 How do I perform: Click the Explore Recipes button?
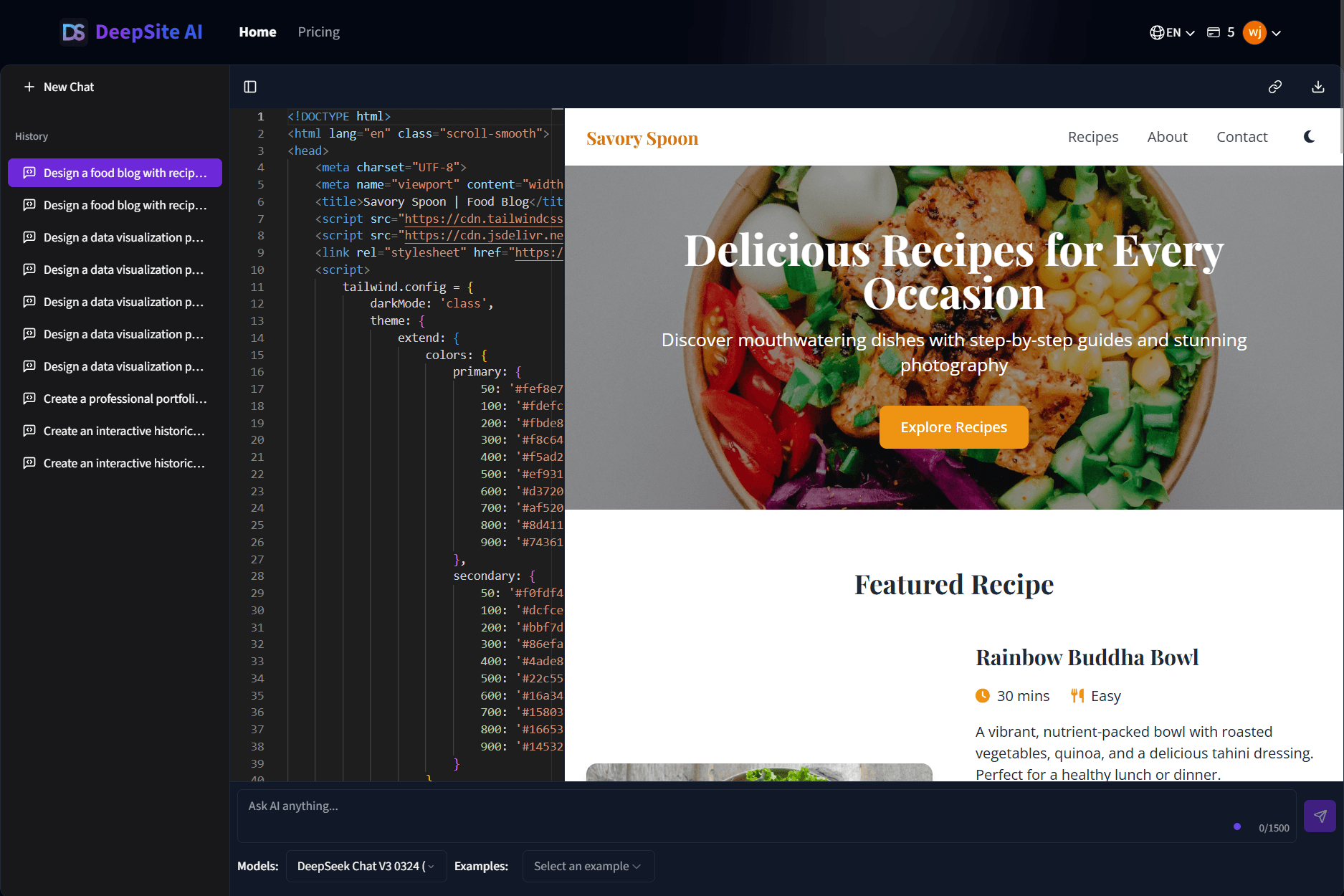coord(953,427)
